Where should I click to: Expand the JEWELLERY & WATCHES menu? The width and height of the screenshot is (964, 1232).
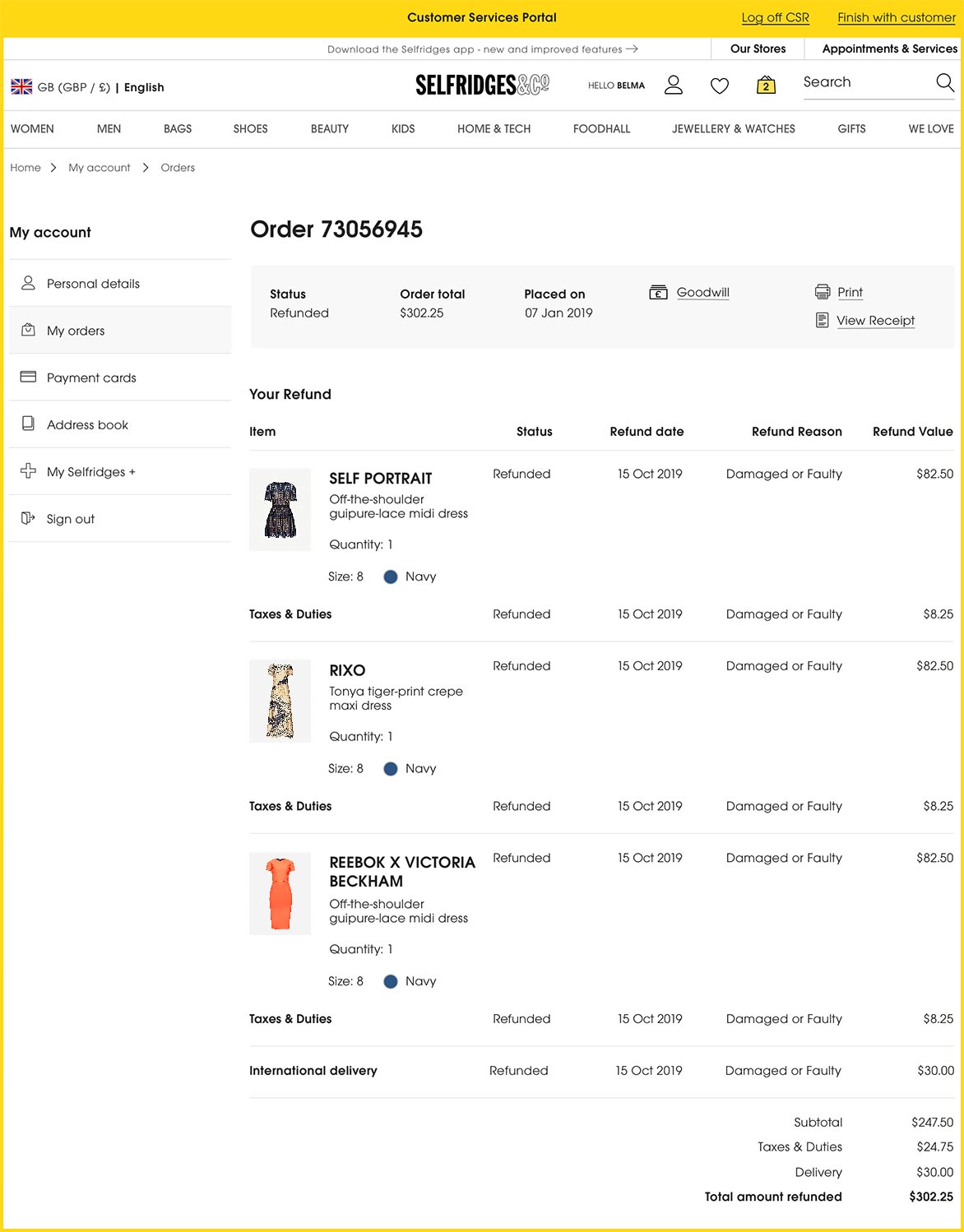733,129
